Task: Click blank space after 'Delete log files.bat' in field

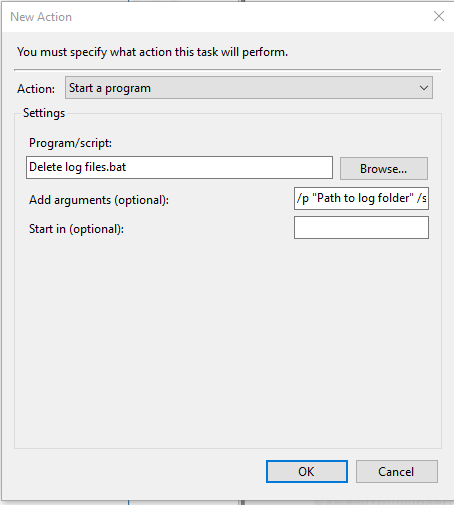Action: click(x=227, y=167)
